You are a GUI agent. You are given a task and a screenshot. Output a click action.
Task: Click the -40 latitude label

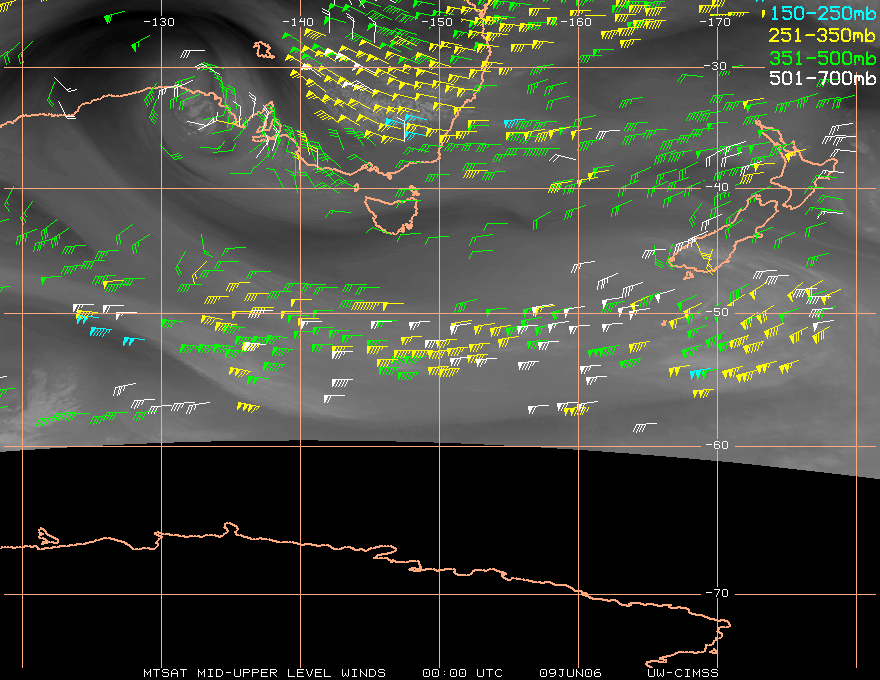coord(717,187)
